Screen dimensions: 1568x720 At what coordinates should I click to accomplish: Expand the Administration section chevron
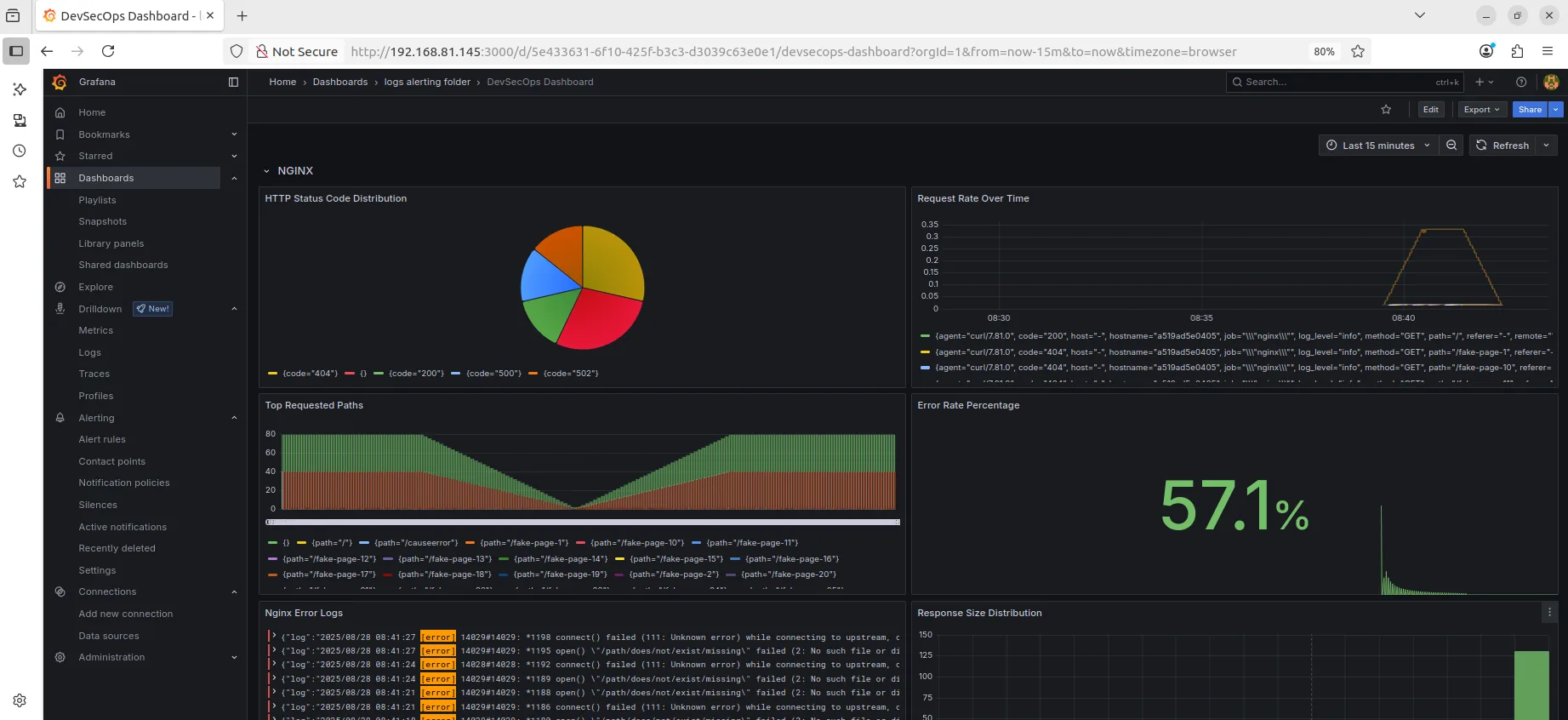[234, 657]
